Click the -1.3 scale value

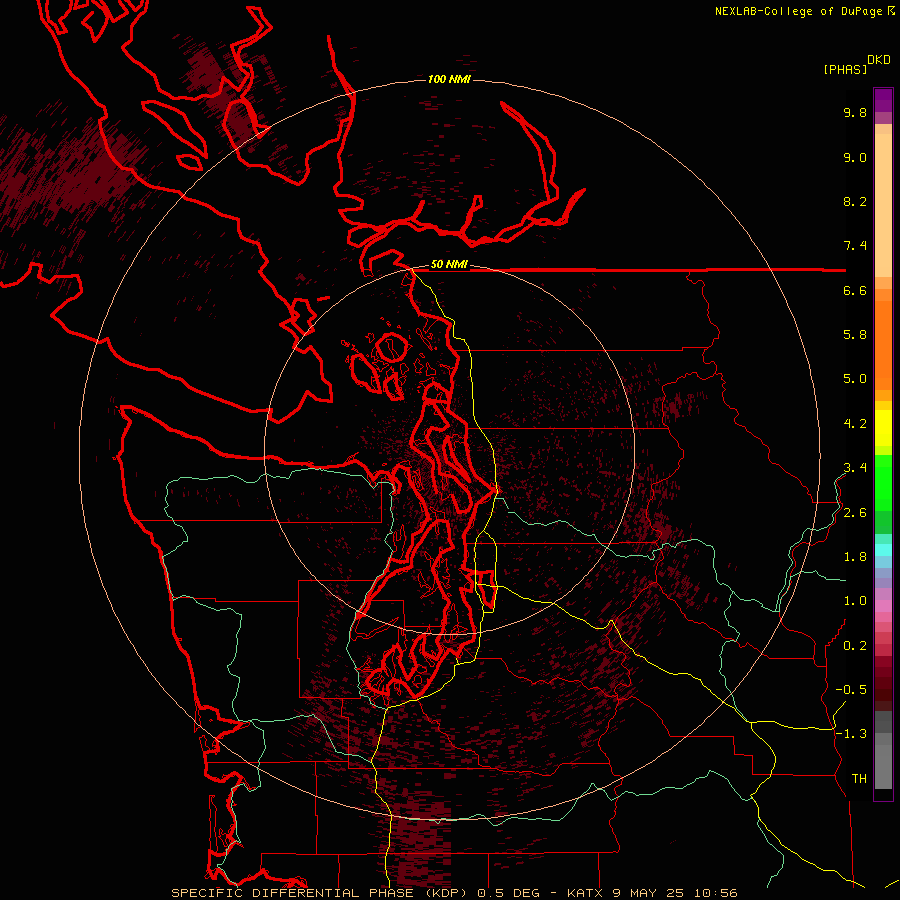click(x=851, y=734)
